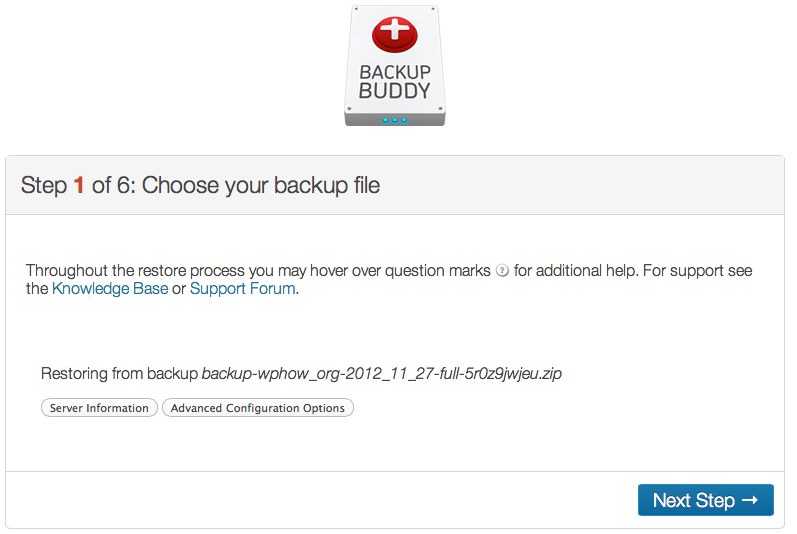
Task: Open the Knowledge Base link
Action: (x=110, y=289)
